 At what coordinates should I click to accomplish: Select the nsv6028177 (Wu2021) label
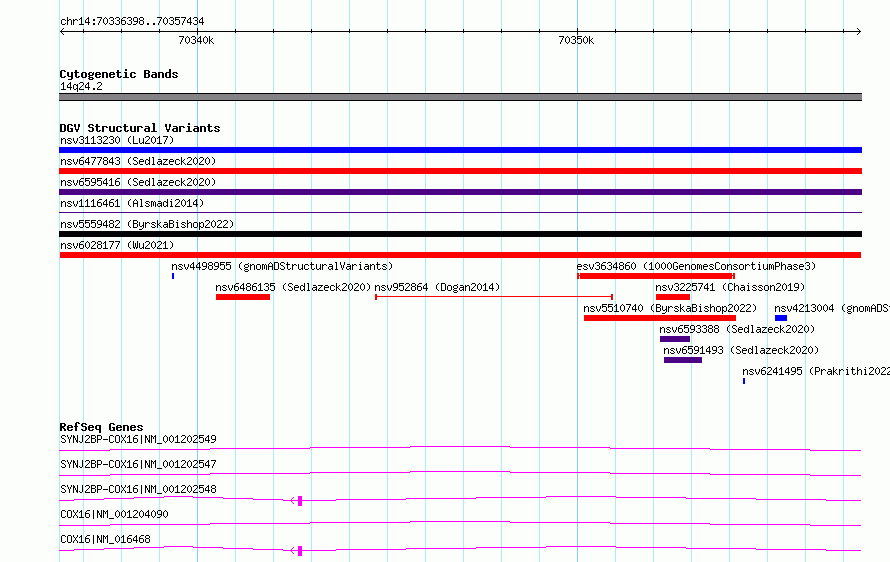(x=117, y=245)
